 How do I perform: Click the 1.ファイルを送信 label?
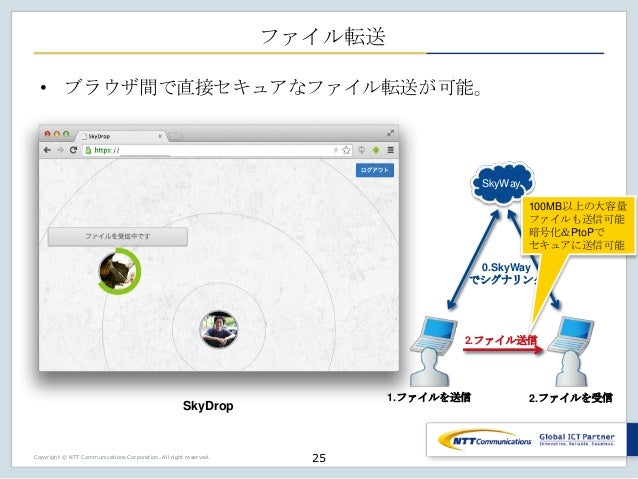point(428,397)
